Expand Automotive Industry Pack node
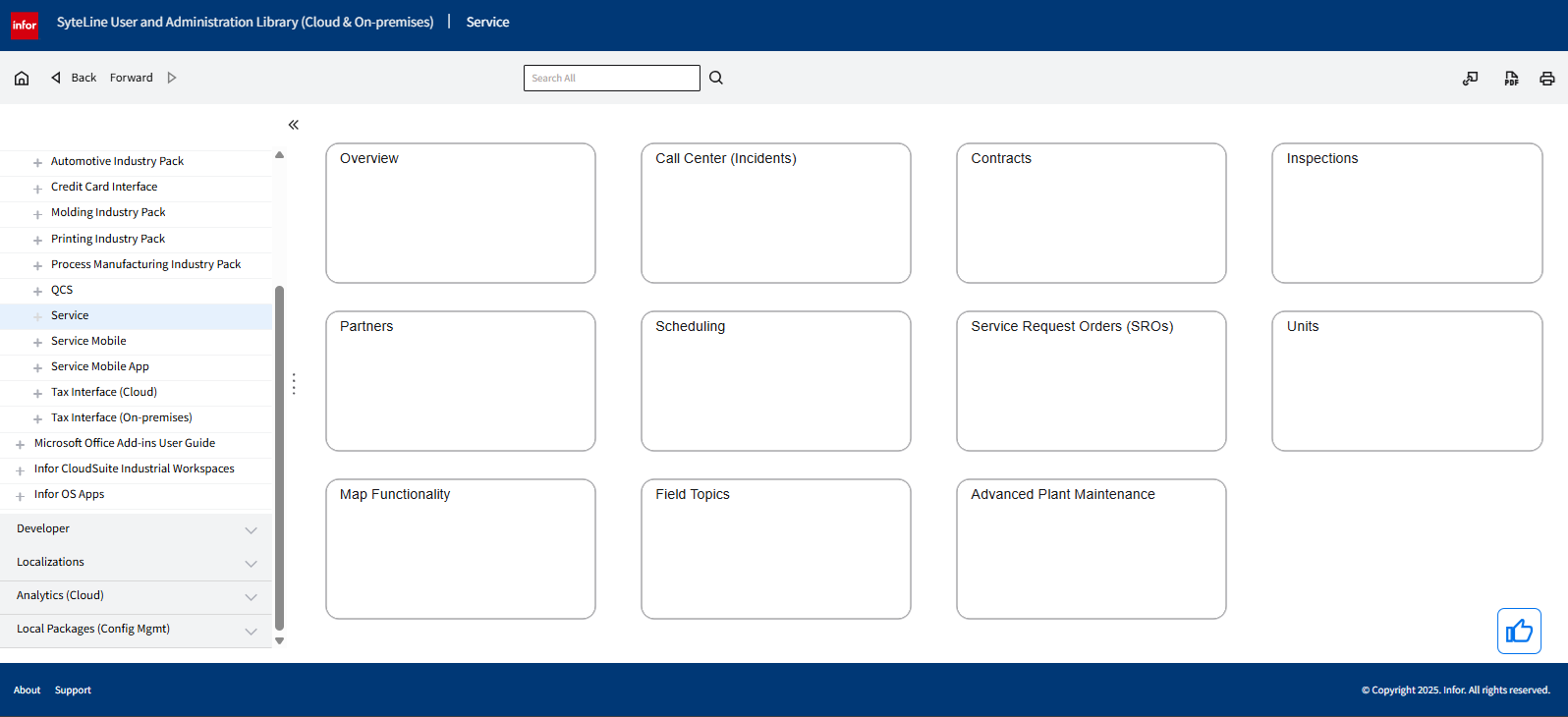The image size is (1568, 717). coord(37,163)
